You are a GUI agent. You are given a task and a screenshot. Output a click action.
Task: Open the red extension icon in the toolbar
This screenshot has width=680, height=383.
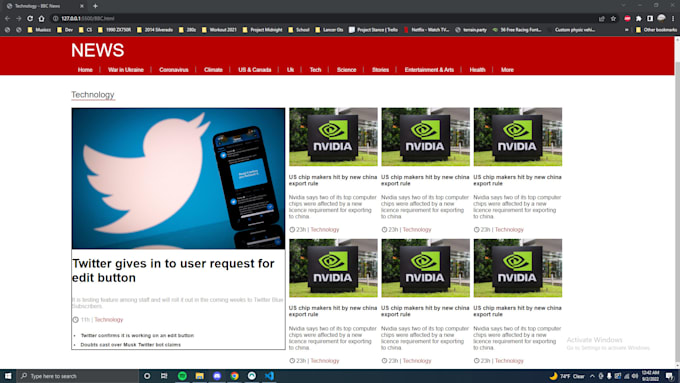pos(628,19)
